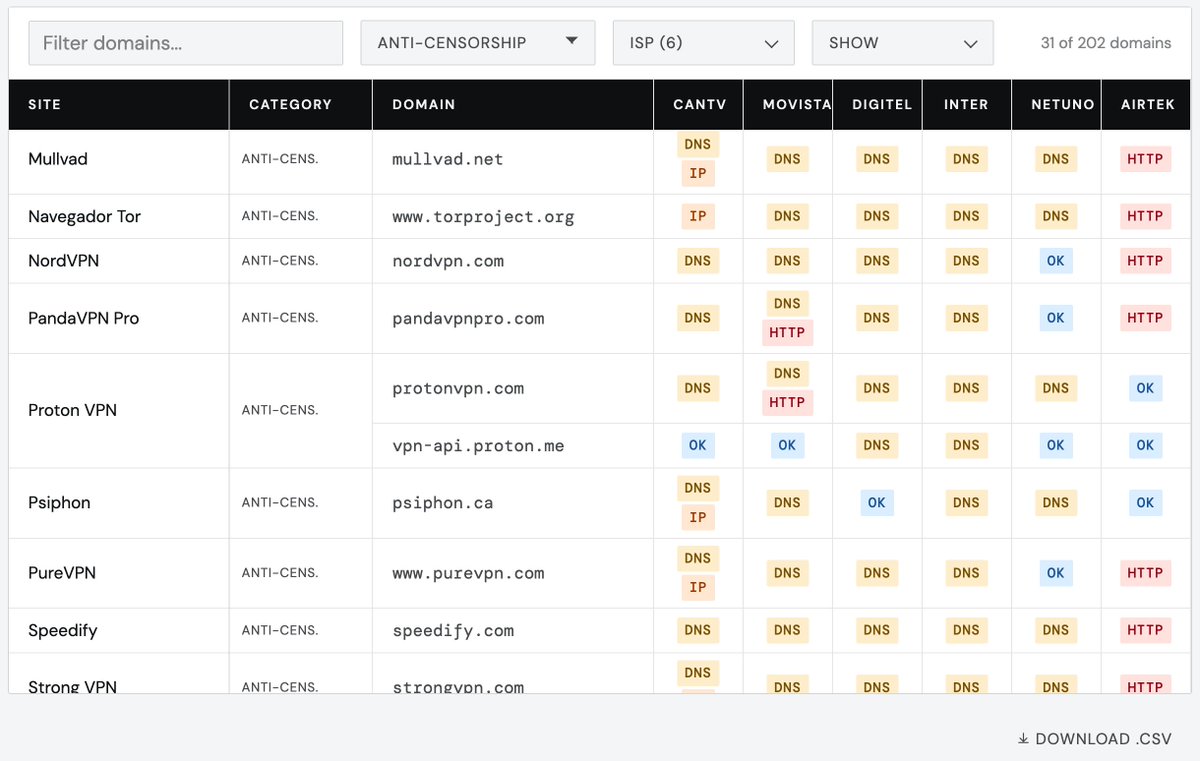Click the DIGITEL column header
The height and width of the screenshot is (761, 1200).
(877, 104)
